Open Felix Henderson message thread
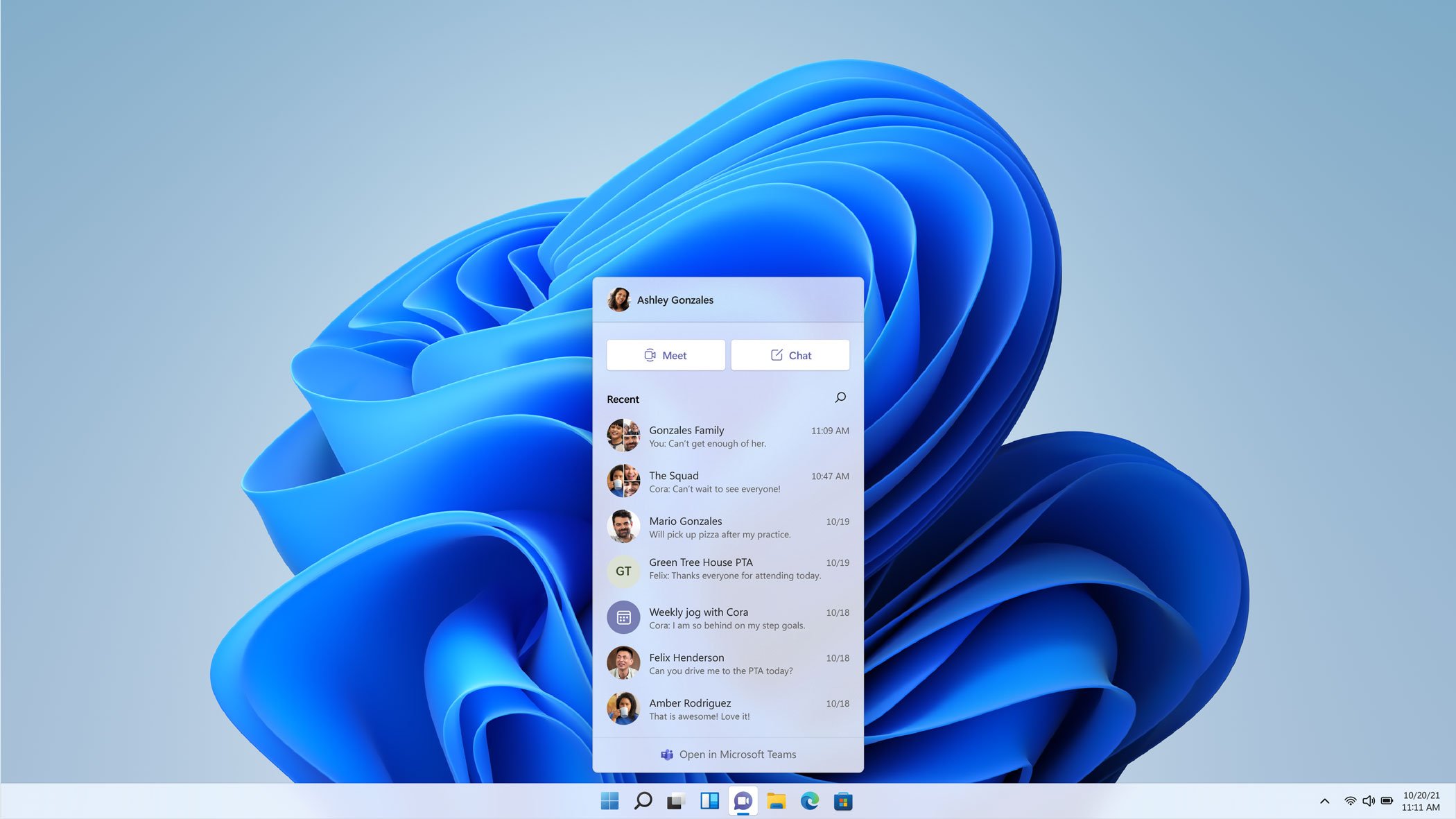 coord(727,663)
